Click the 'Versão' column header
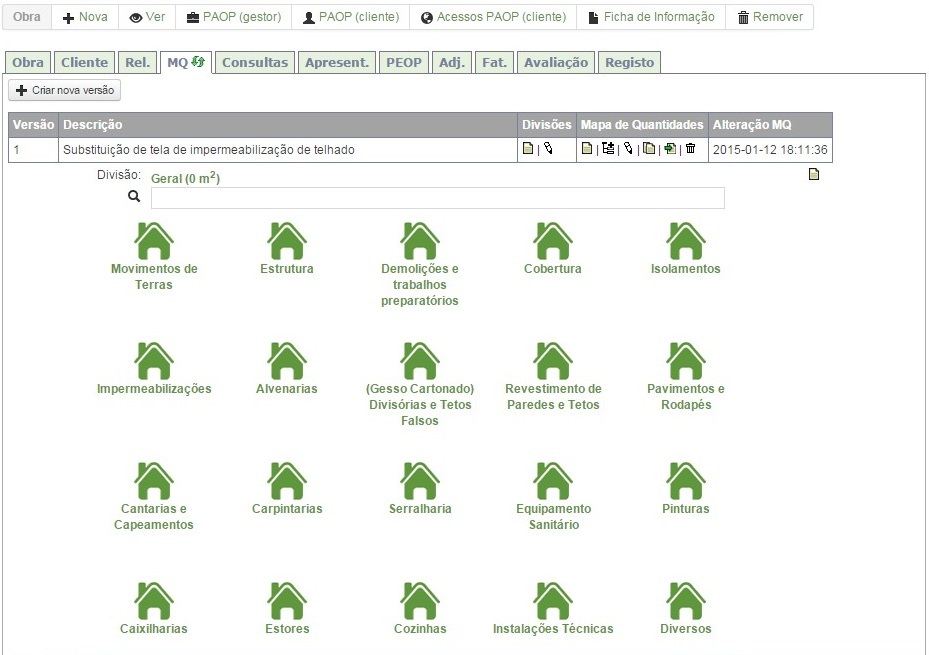929x655 pixels. 33,125
